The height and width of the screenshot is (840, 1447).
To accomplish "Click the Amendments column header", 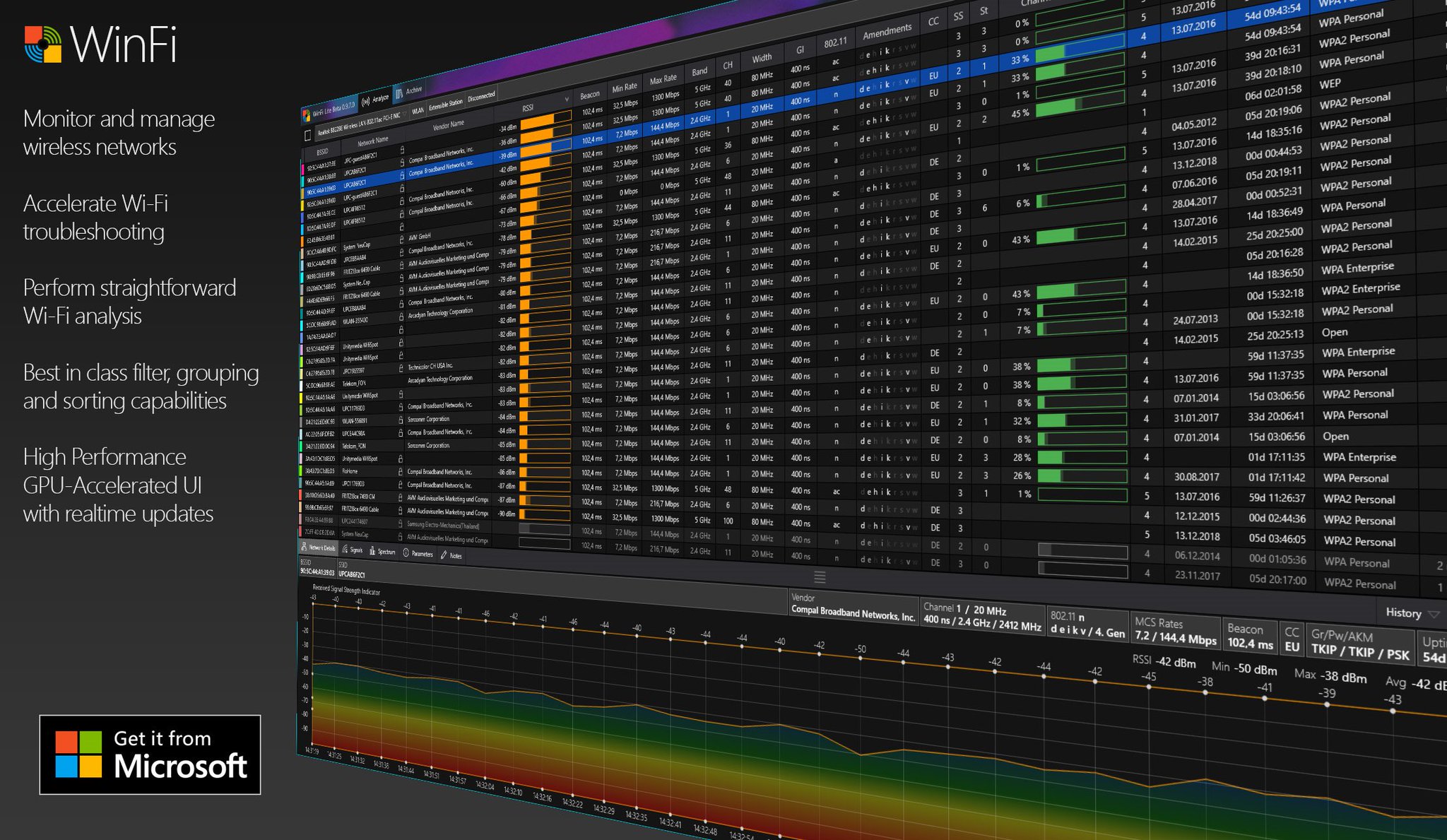I will click(x=887, y=31).
